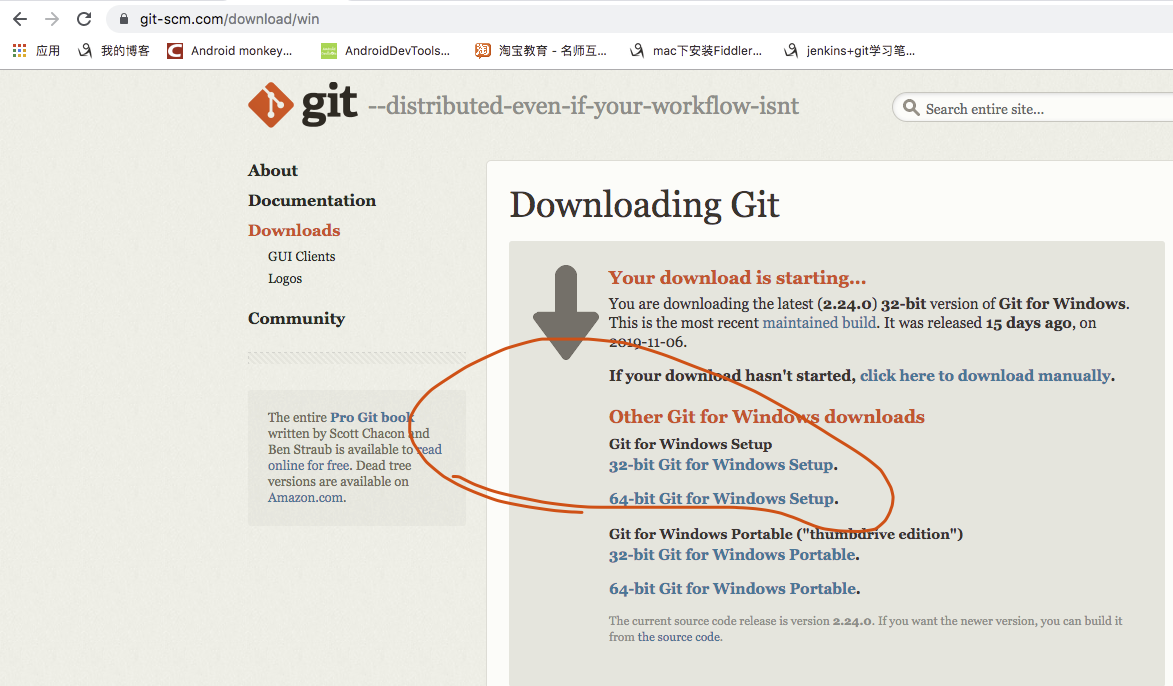The height and width of the screenshot is (686, 1173).
Task: Click the Git diamond logo
Action: (x=270, y=105)
